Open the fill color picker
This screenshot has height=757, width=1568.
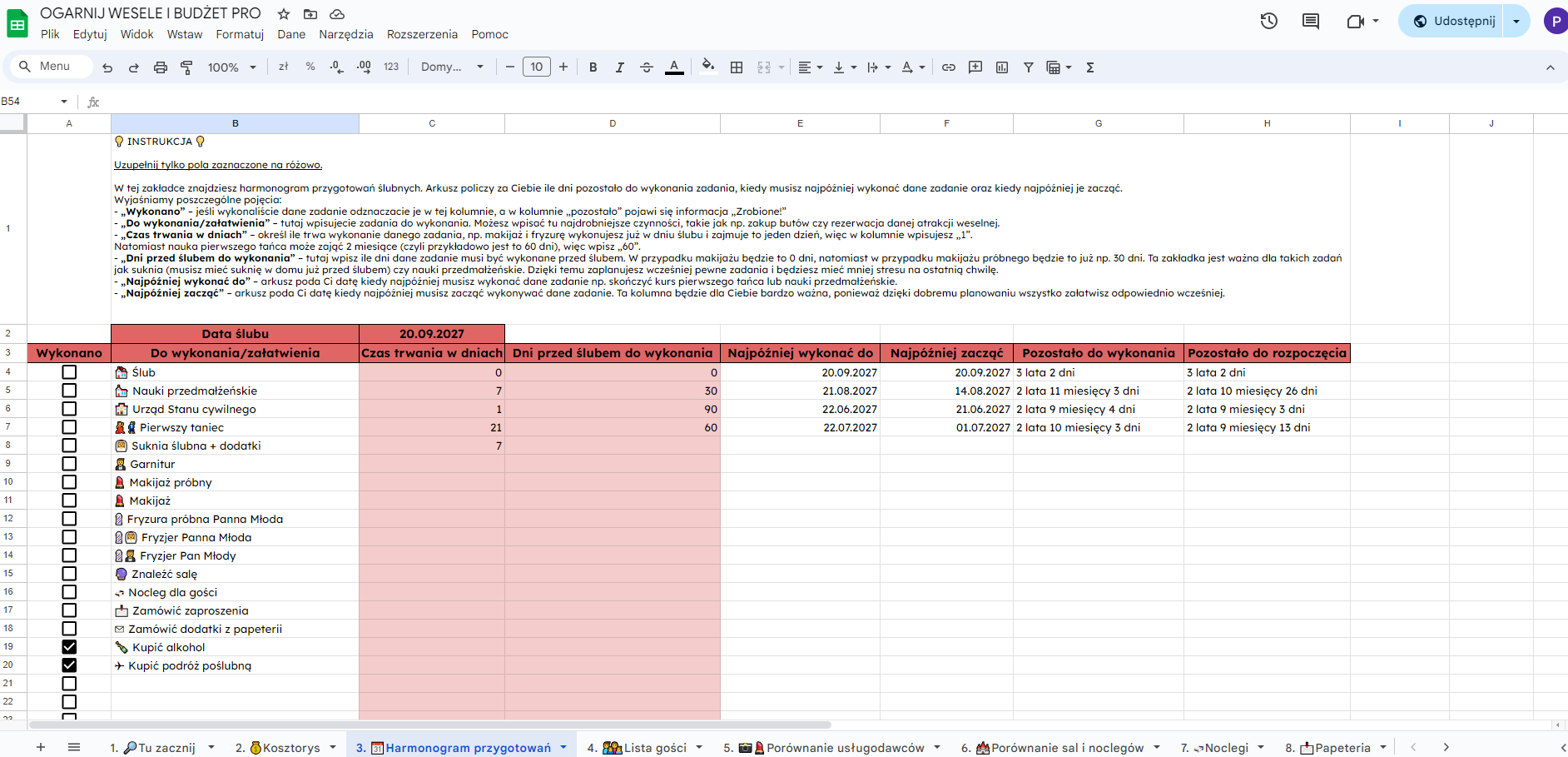point(707,67)
